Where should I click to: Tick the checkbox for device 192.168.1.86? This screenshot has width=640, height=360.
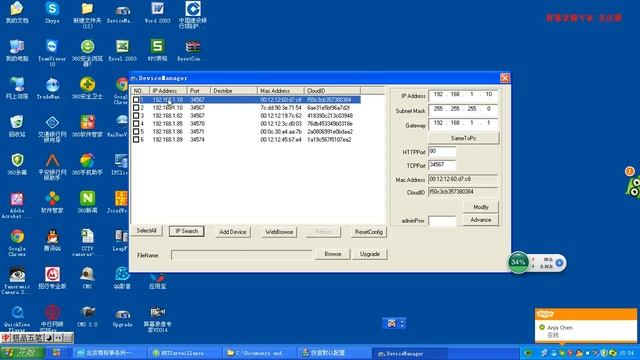136,131
